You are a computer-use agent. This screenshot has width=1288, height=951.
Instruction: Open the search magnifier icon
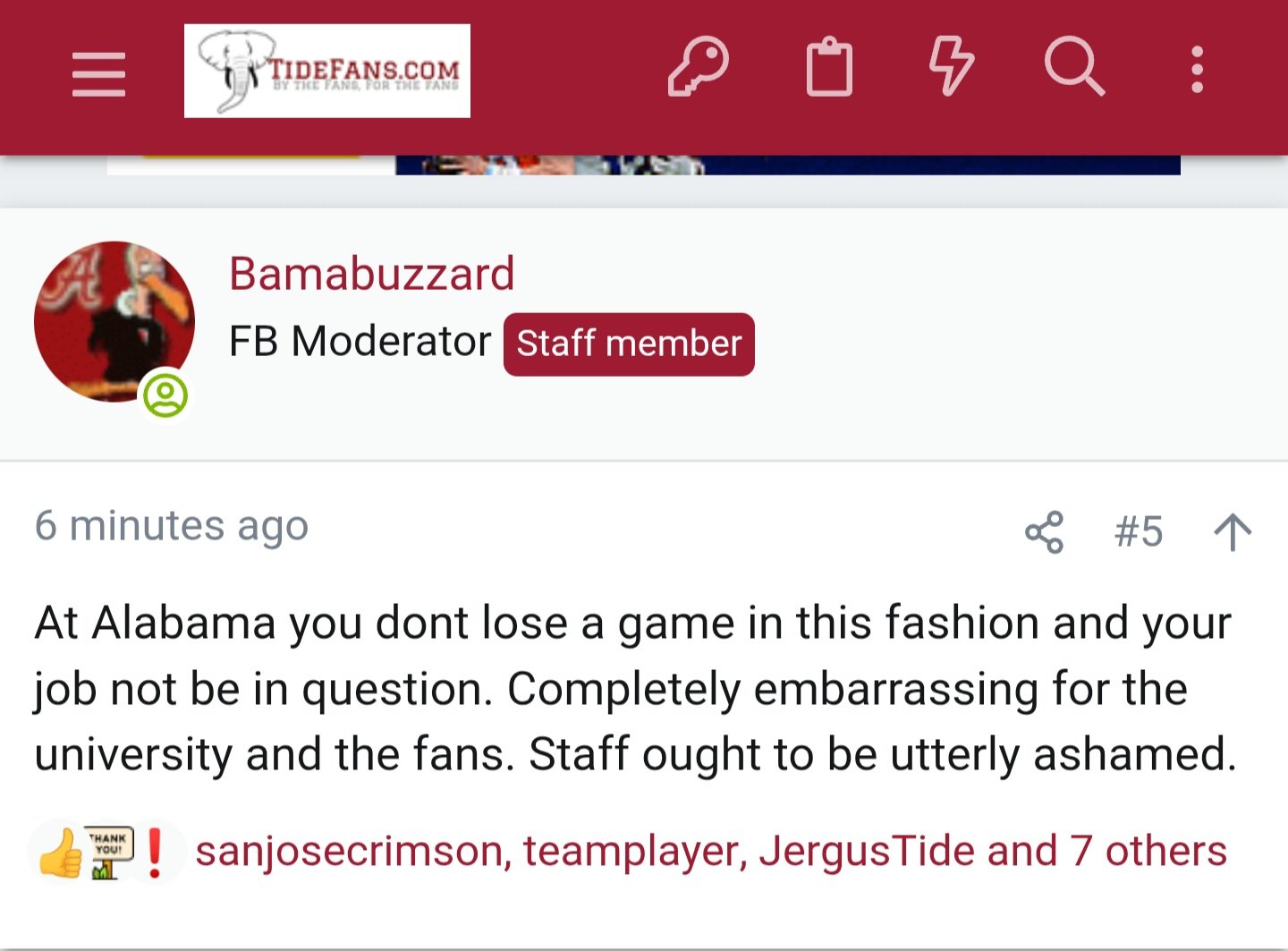tap(1073, 67)
